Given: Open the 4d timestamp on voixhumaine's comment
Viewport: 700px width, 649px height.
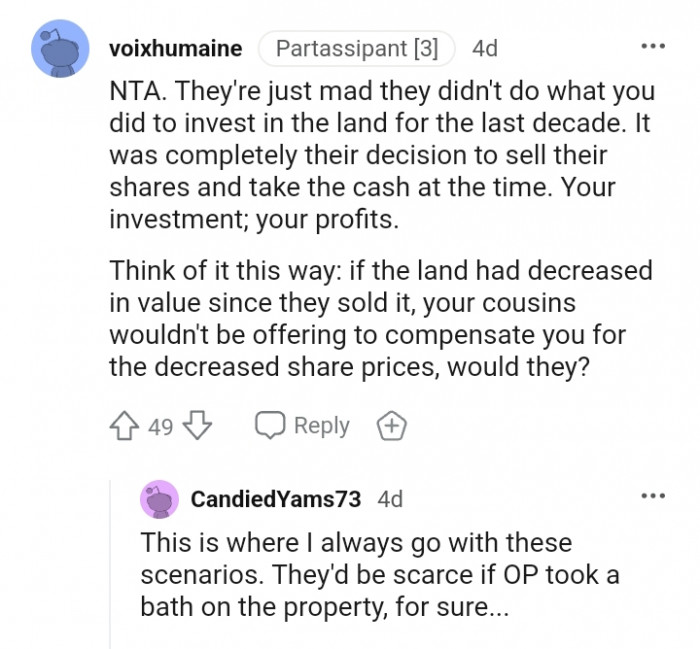Looking at the screenshot, I should tap(484, 47).
